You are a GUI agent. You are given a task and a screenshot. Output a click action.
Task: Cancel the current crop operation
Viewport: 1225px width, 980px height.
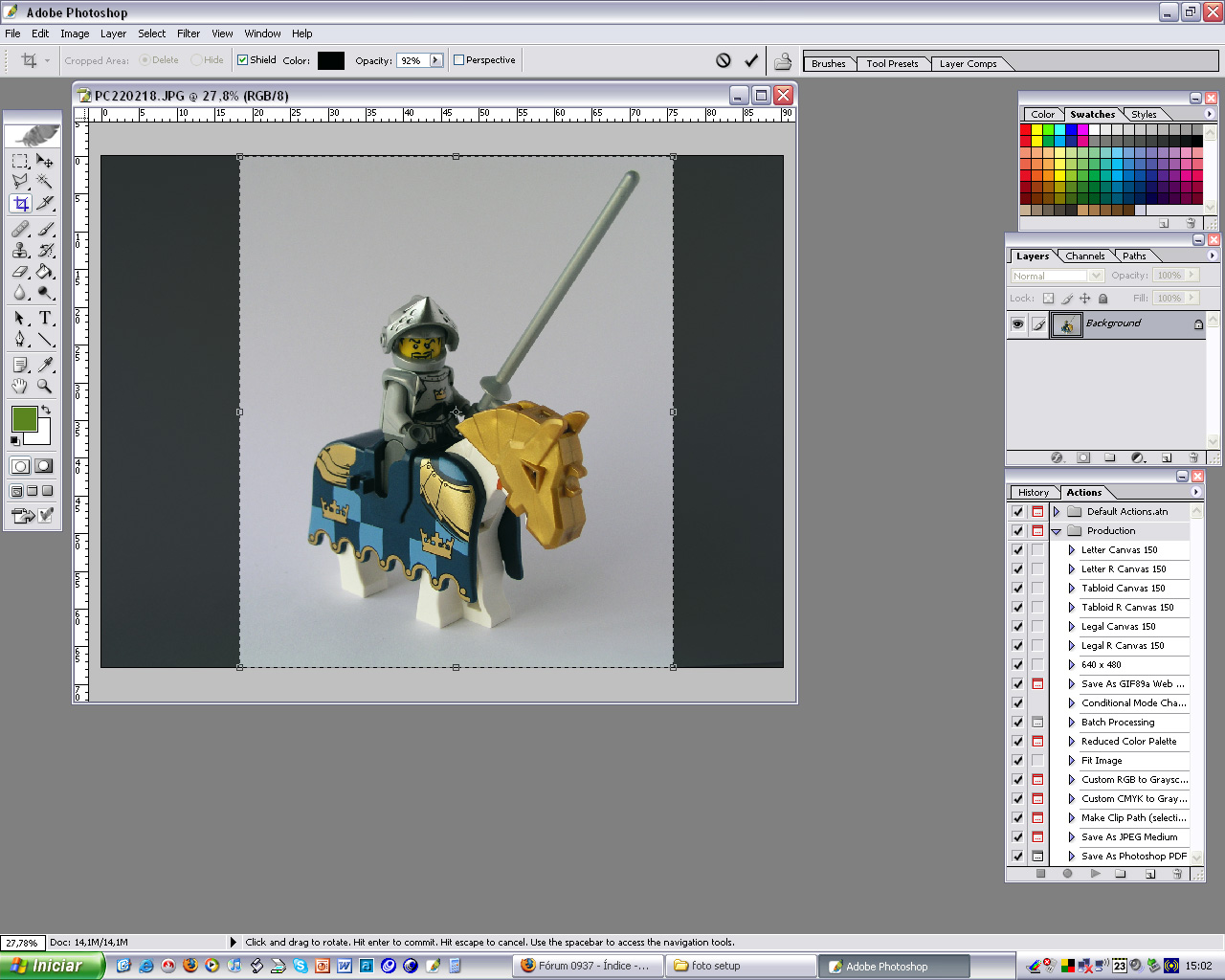coord(724,60)
